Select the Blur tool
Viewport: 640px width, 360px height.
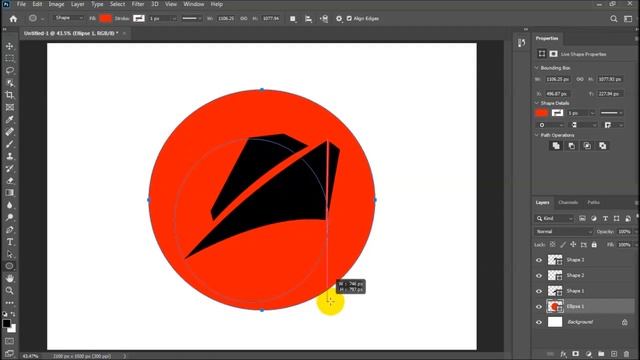tap(9, 205)
